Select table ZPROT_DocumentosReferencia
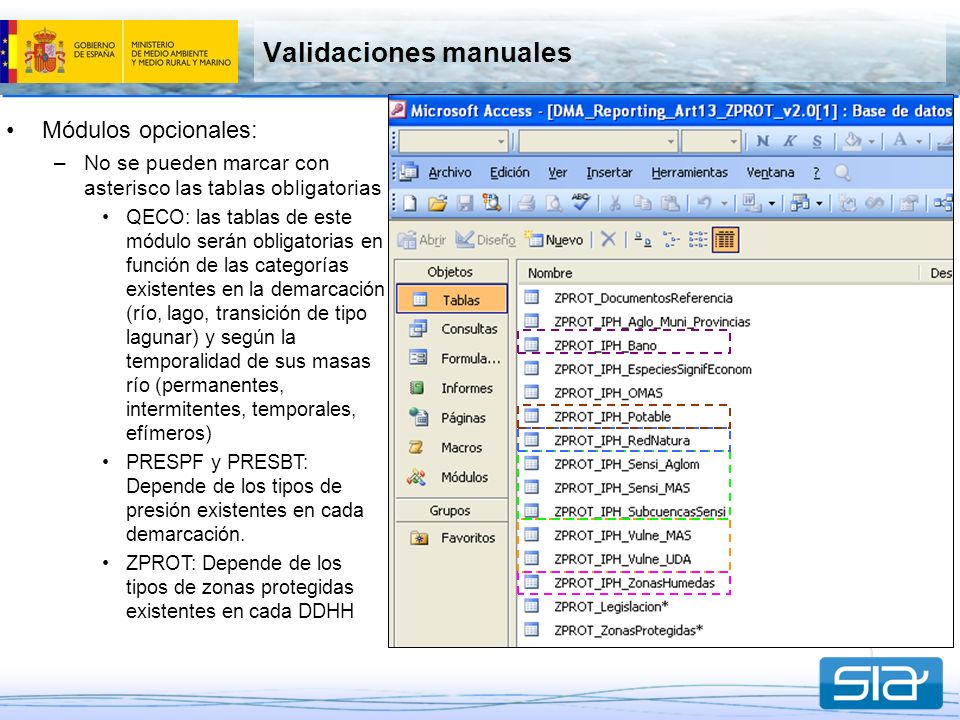Screen dimensions: 960x720 (x=628, y=298)
